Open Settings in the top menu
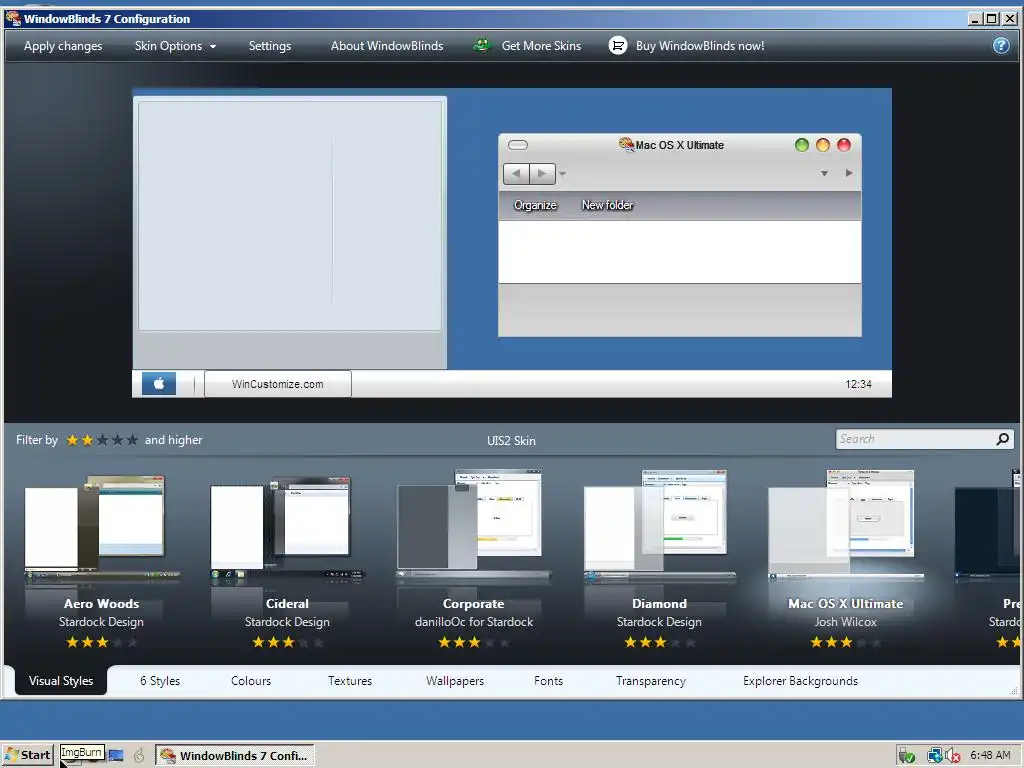 coord(270,46)
